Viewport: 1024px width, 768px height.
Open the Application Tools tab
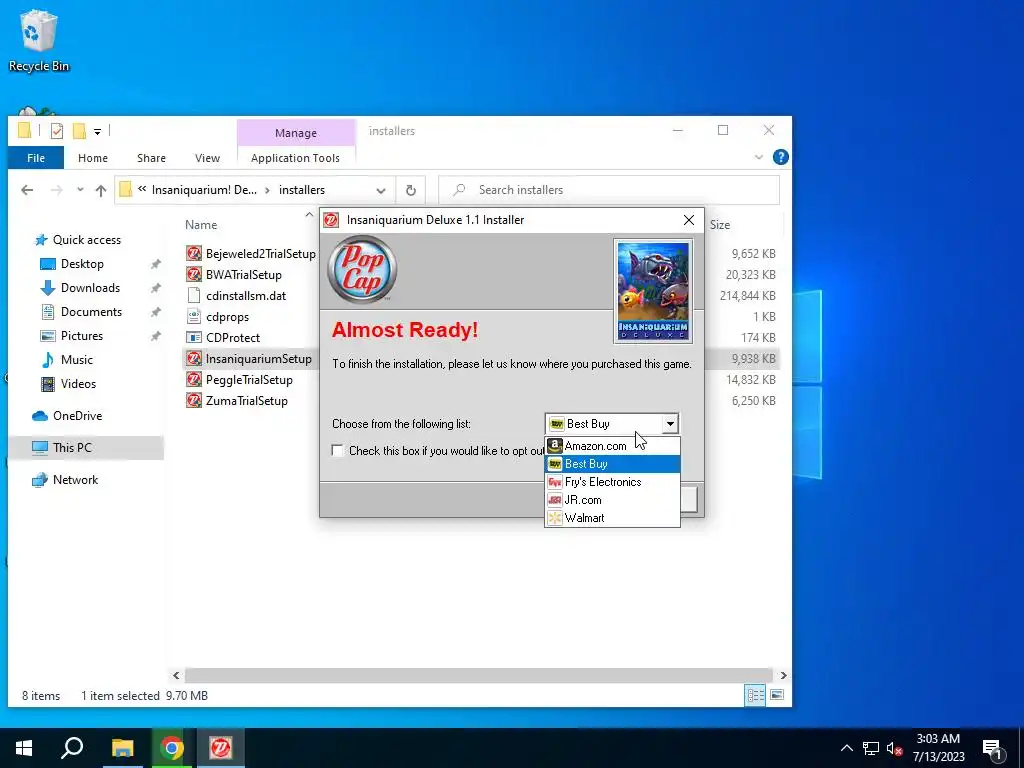pos(295,158)
